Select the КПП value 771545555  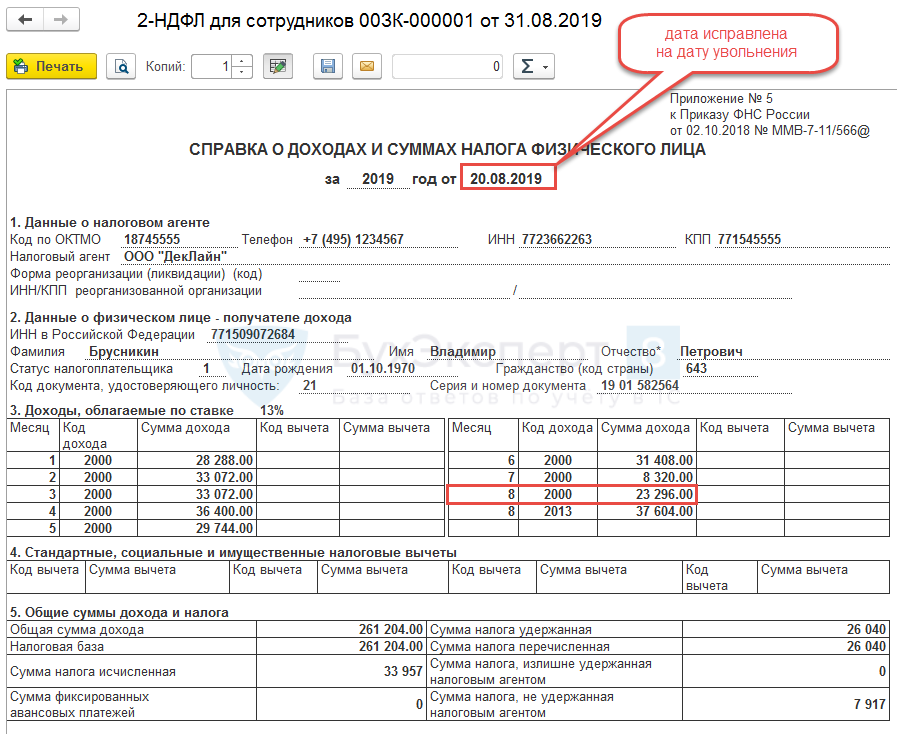(x=749, y=239)
